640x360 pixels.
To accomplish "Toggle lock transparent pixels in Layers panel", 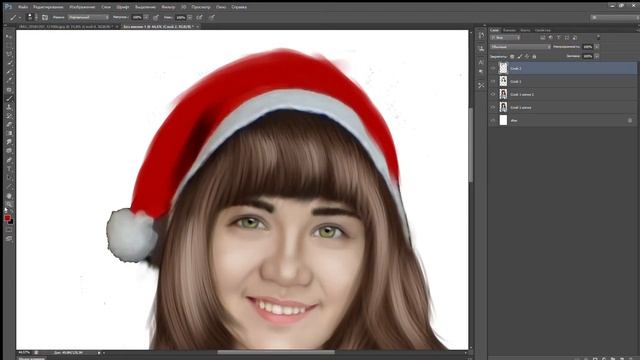I will pos(512,56).
